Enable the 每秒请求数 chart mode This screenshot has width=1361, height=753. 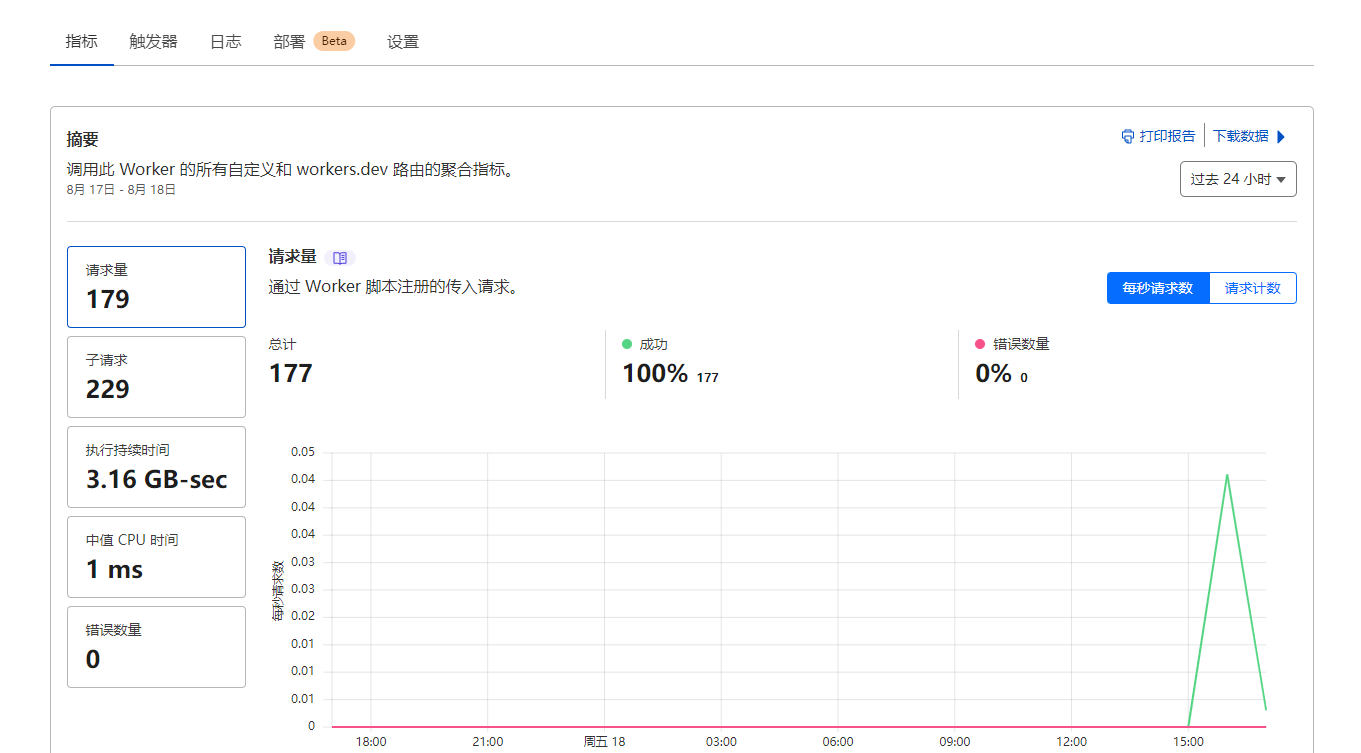coord(1157,288)
